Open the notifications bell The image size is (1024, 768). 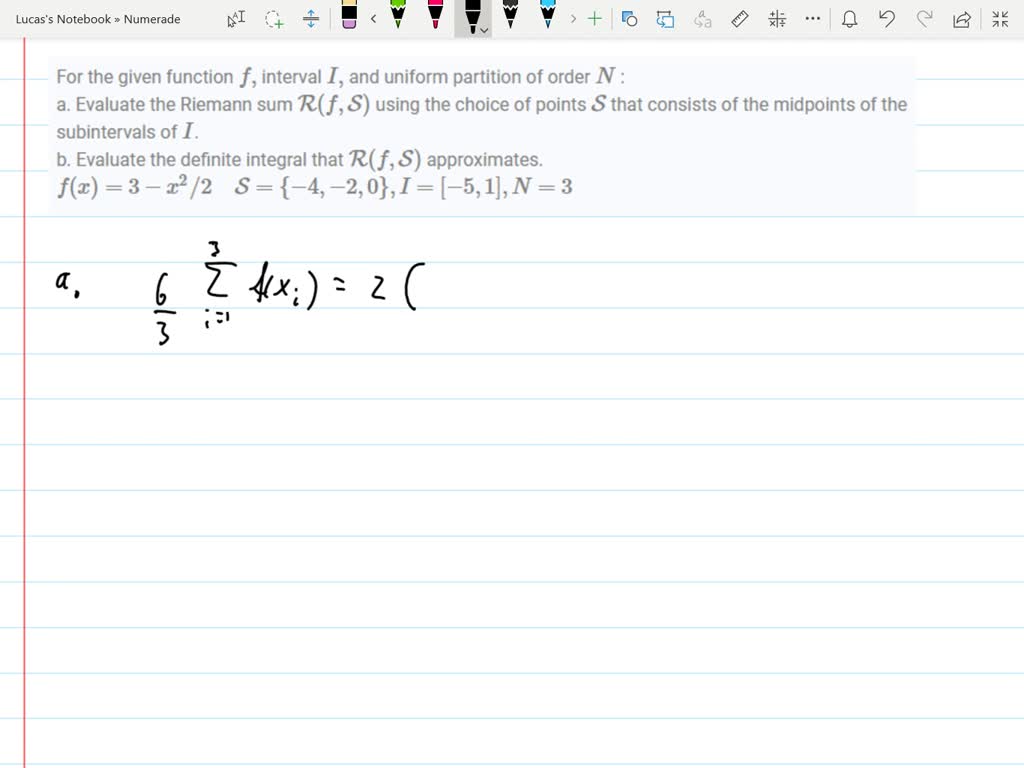click(x=849, y=19)
